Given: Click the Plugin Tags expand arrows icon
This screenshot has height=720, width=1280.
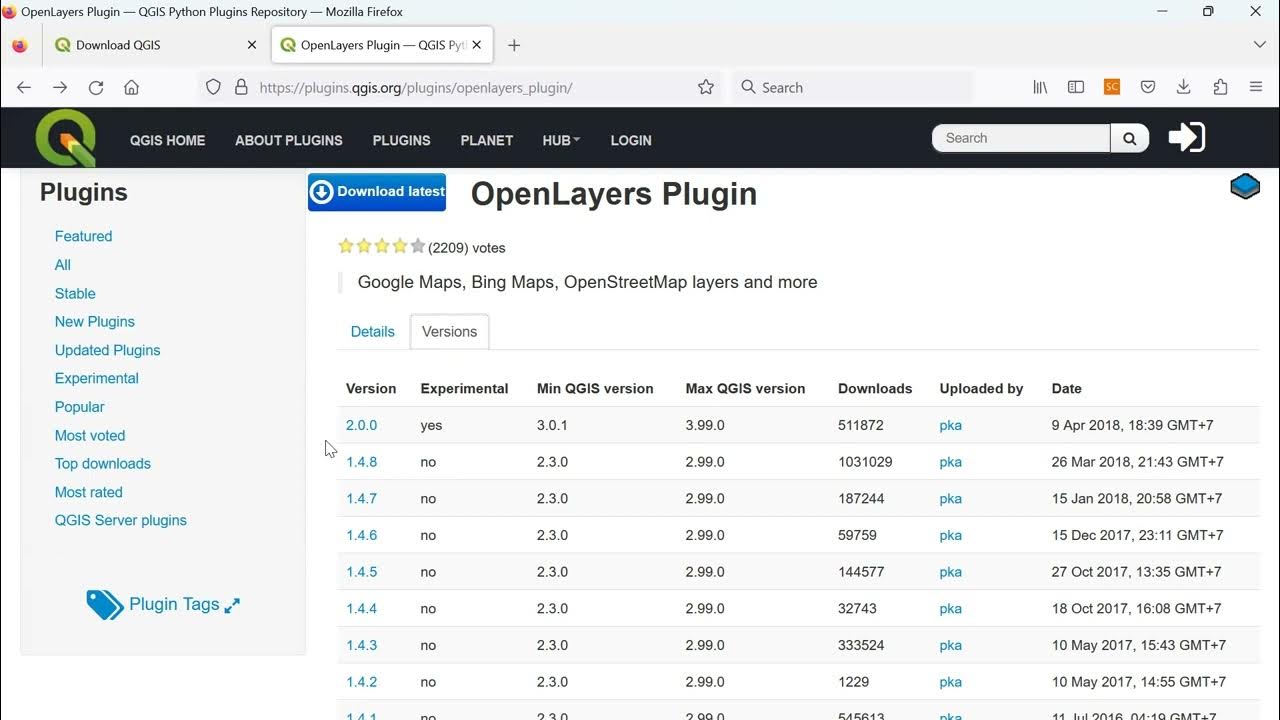Looking at the screenshot, I should point(232,605).
